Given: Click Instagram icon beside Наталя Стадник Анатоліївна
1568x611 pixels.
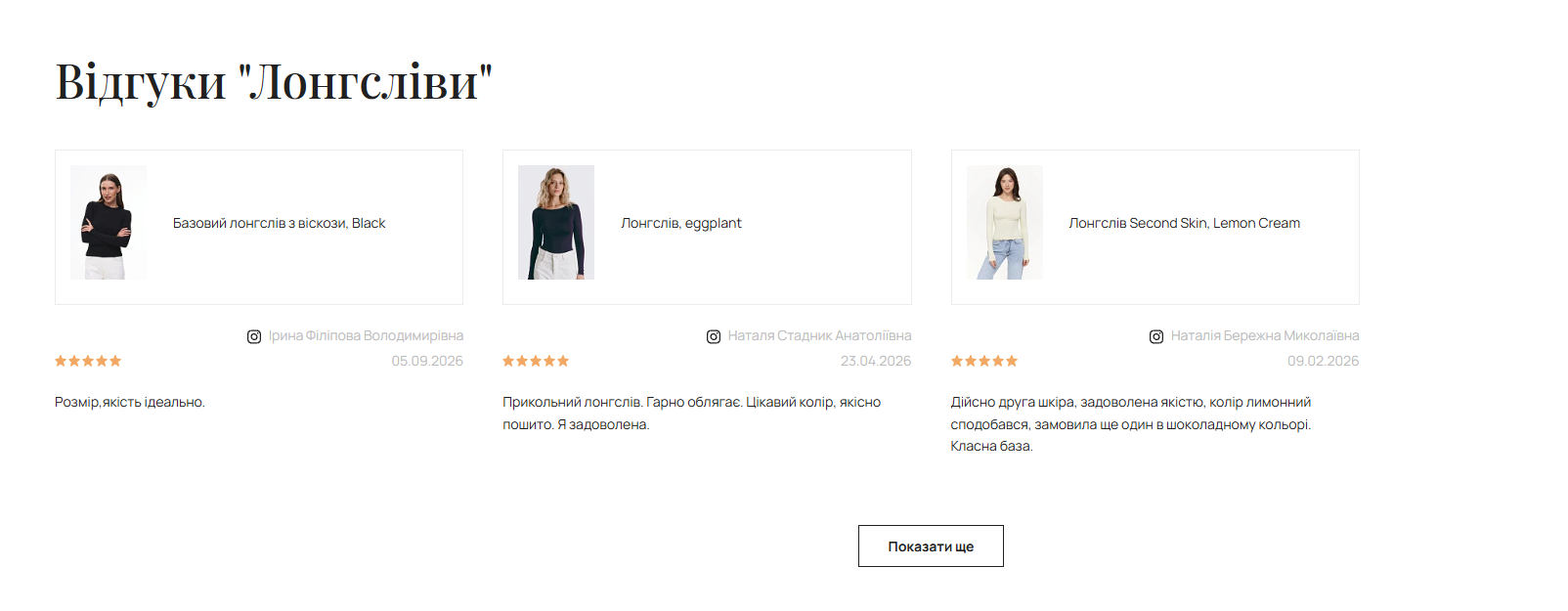Looking at the screenshot, I should click(714, 336).
